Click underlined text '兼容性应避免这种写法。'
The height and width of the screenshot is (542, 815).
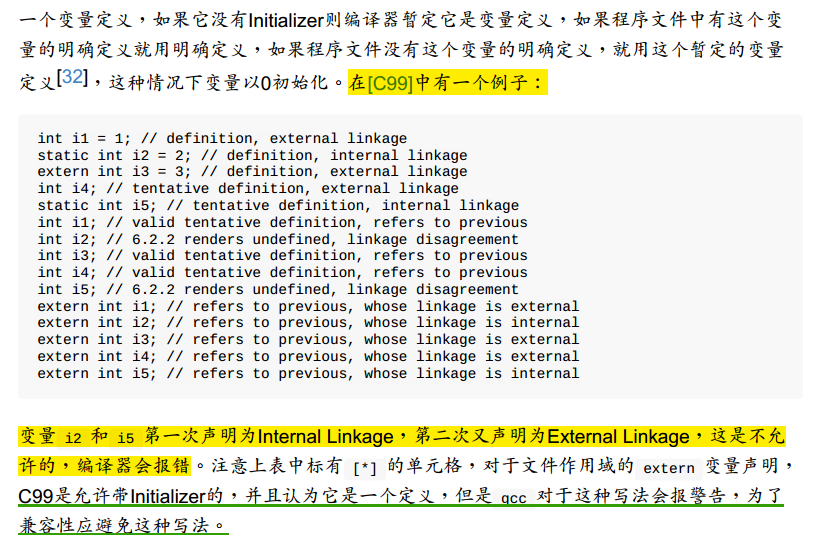click(123, 525)
